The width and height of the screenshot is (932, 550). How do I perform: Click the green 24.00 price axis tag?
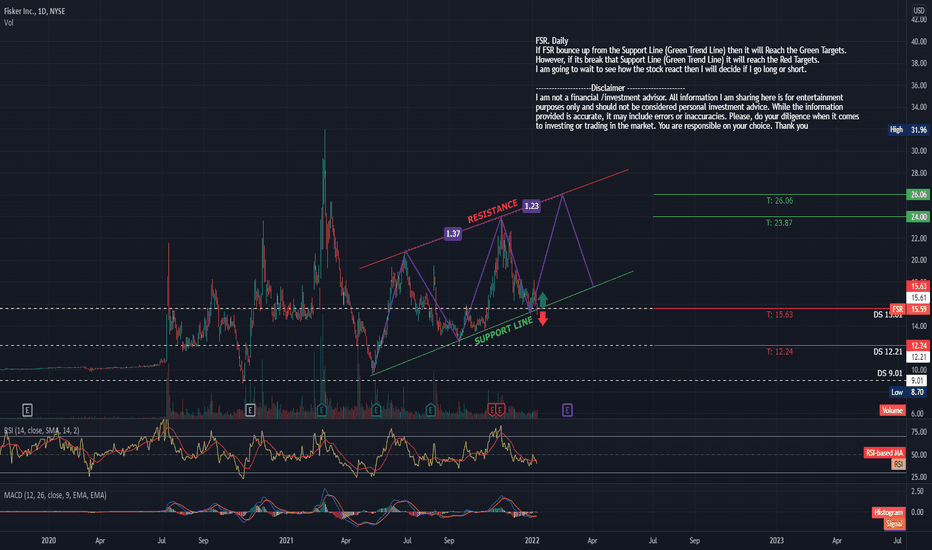(x=918, y=216)
